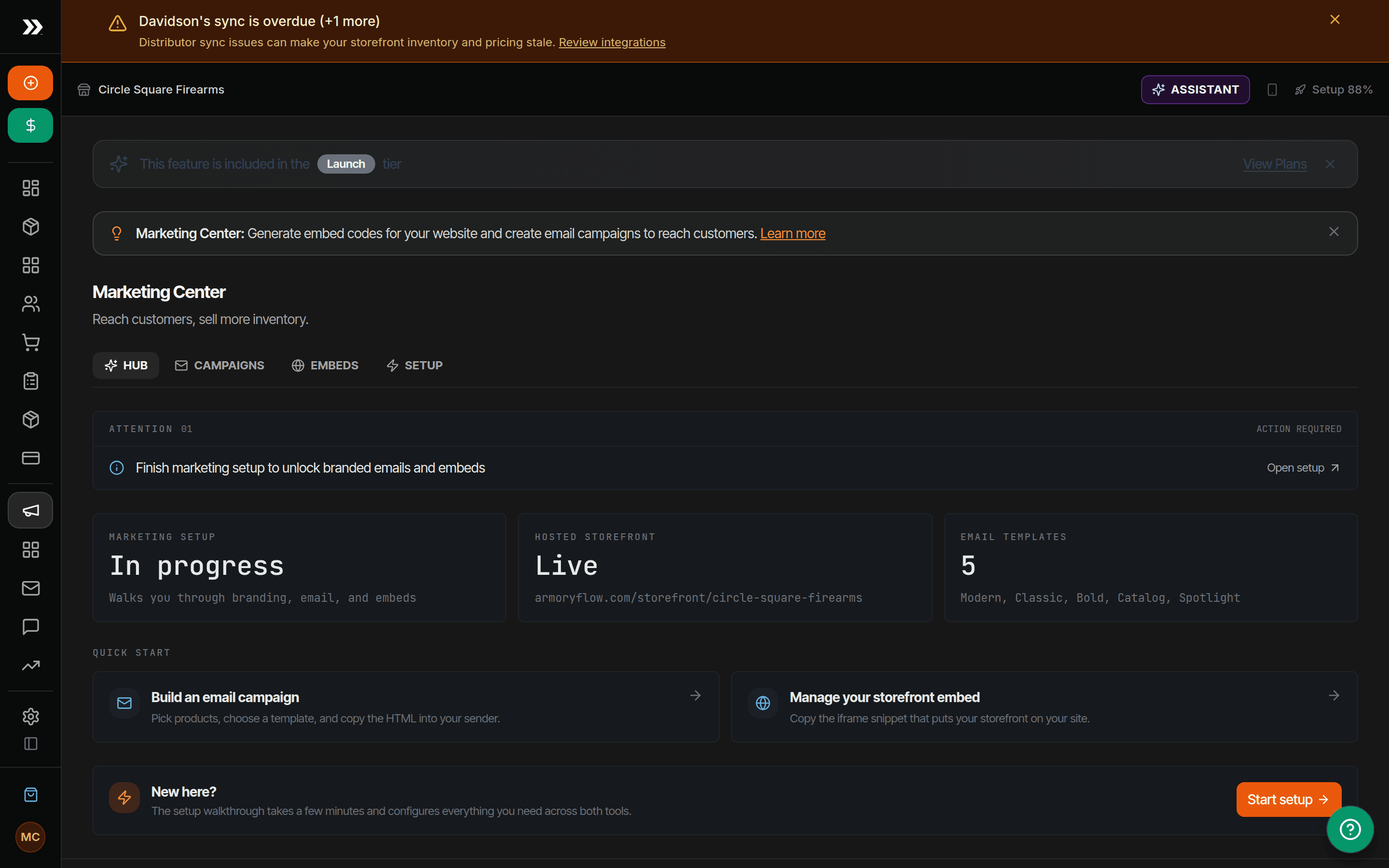Screen dimensions: 1389x868
Task: Open the Setup 88% progress indicator
Action: (1334, 90)
